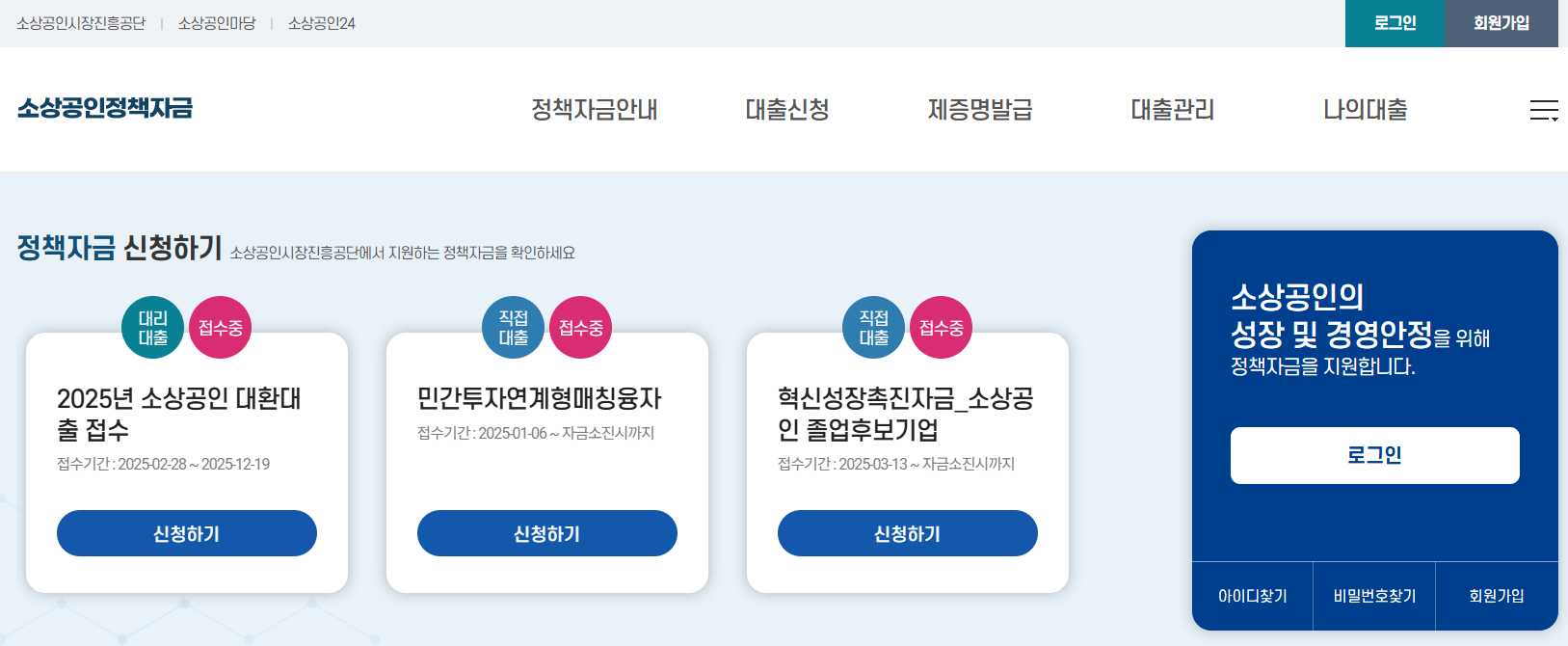Viewport: 1568px width, 646px height.
Task: Click the 직접대출 badge on 민간투자연계형매칭융자
Action: (513, 327)
